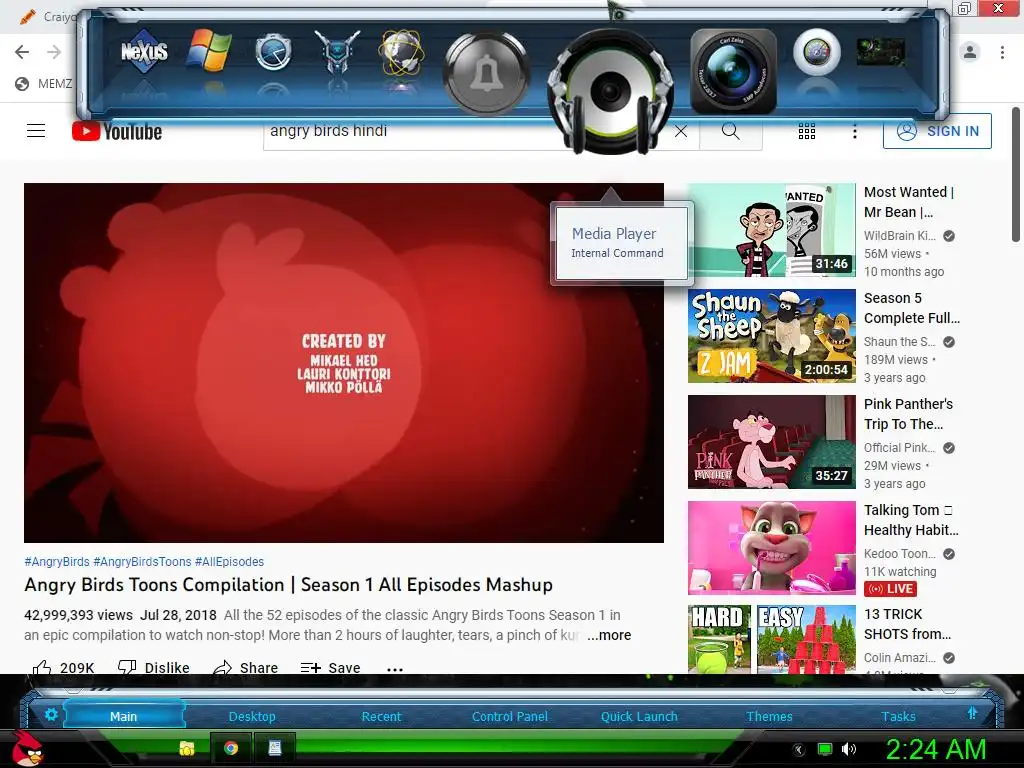Open the YouTube apps grid icon

(x=807, y=131)
